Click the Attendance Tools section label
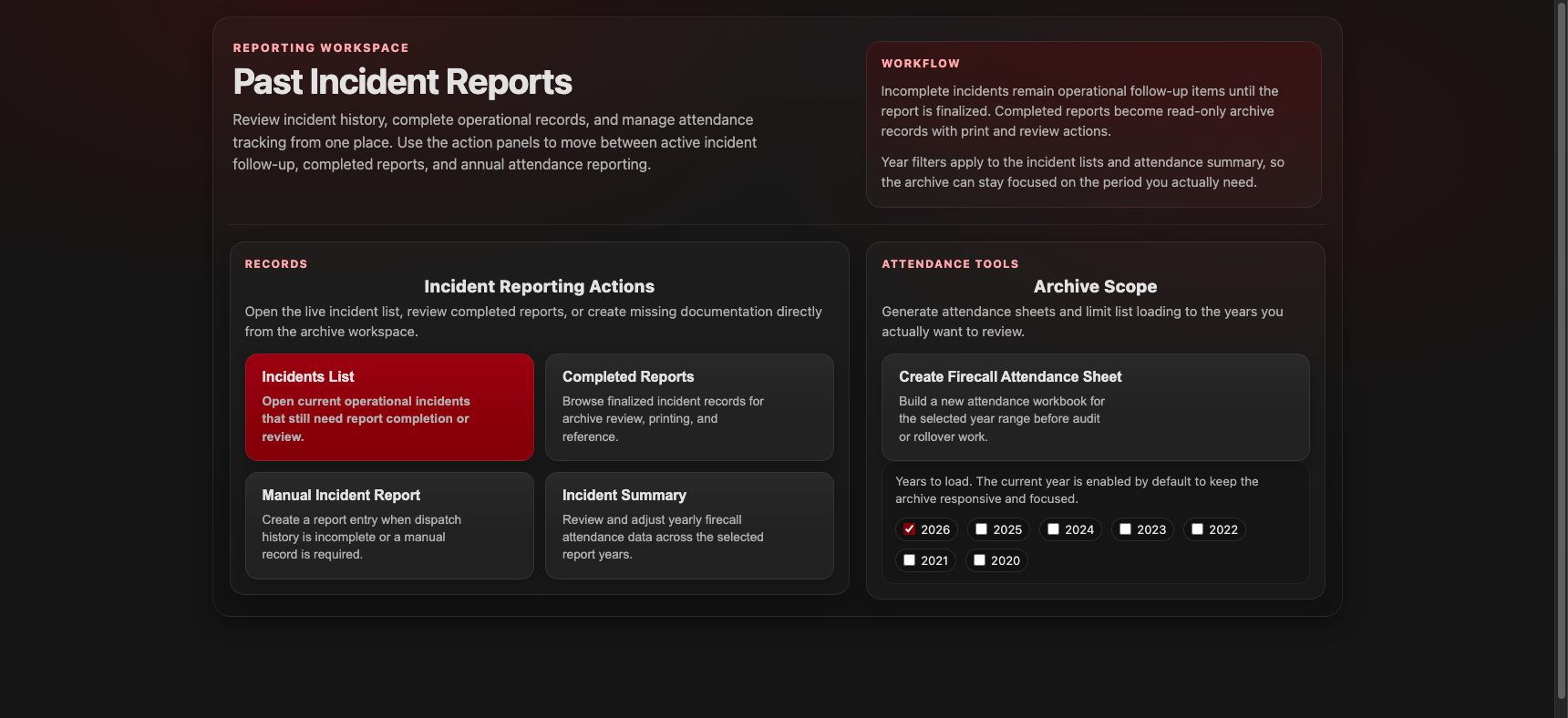1568x718 pixels. [950, 264]
